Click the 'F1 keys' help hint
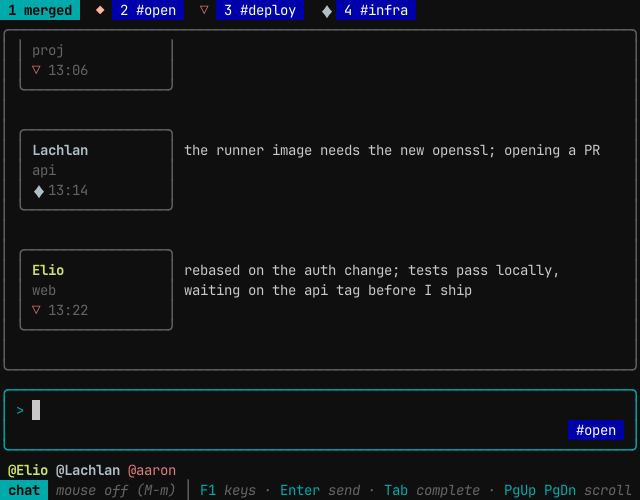Image resolution: width=640 pixels, height=500 pixels. pyautogui.click(x=228, y=490)
